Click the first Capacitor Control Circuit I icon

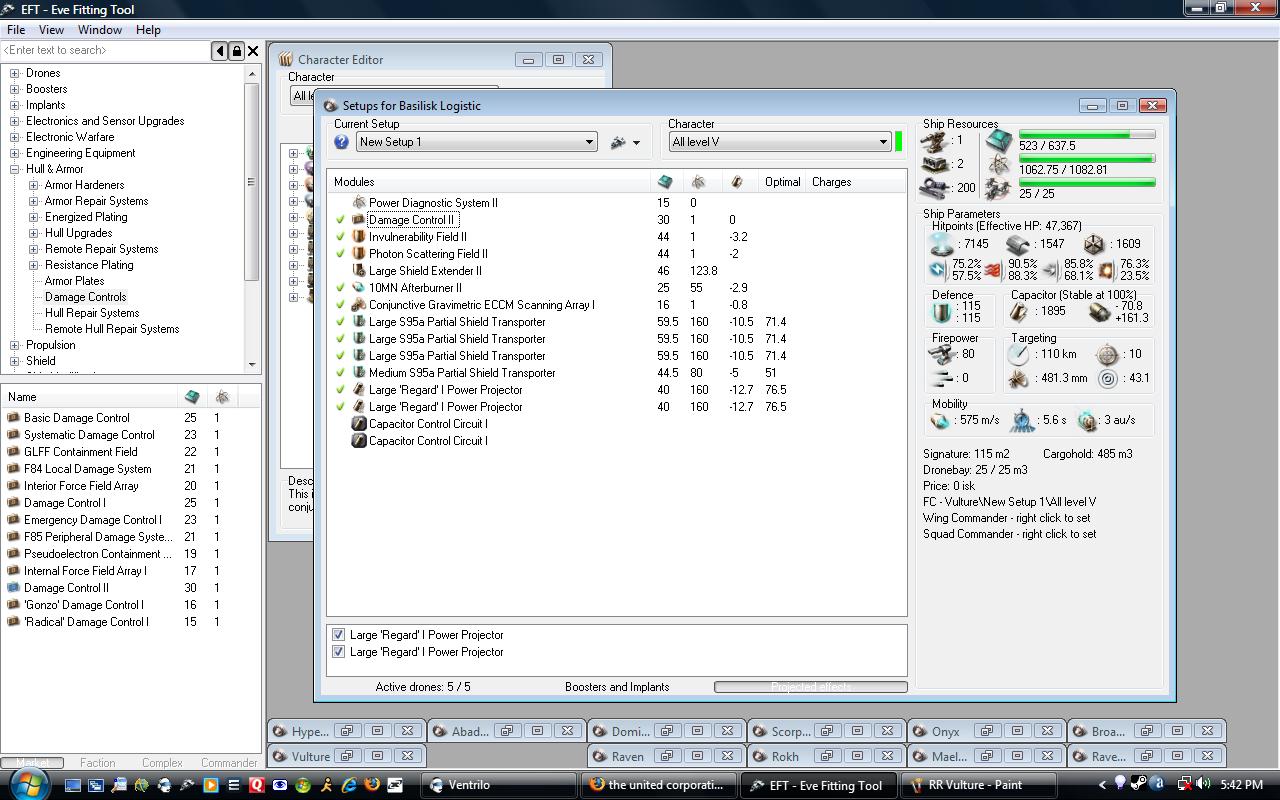[358, 424]
